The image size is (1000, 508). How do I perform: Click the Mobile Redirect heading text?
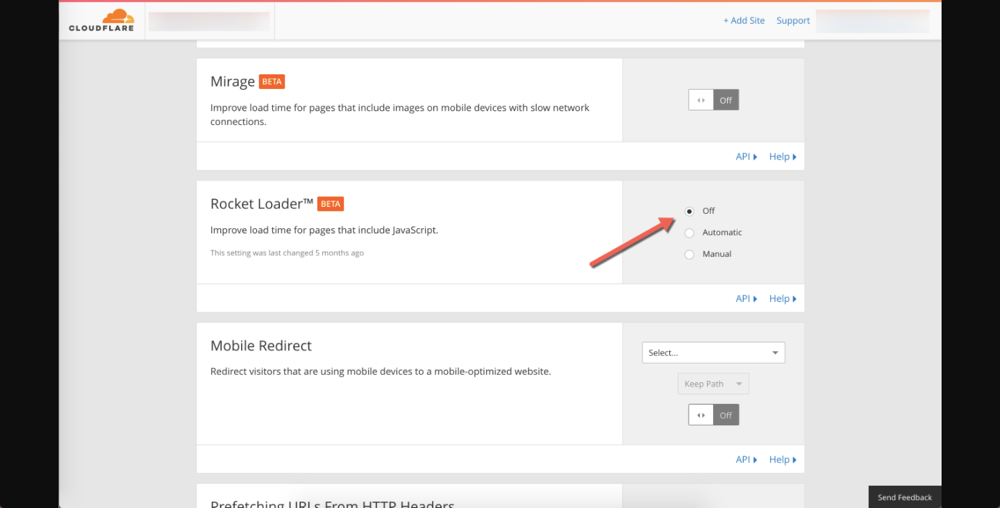pos(261,345)
